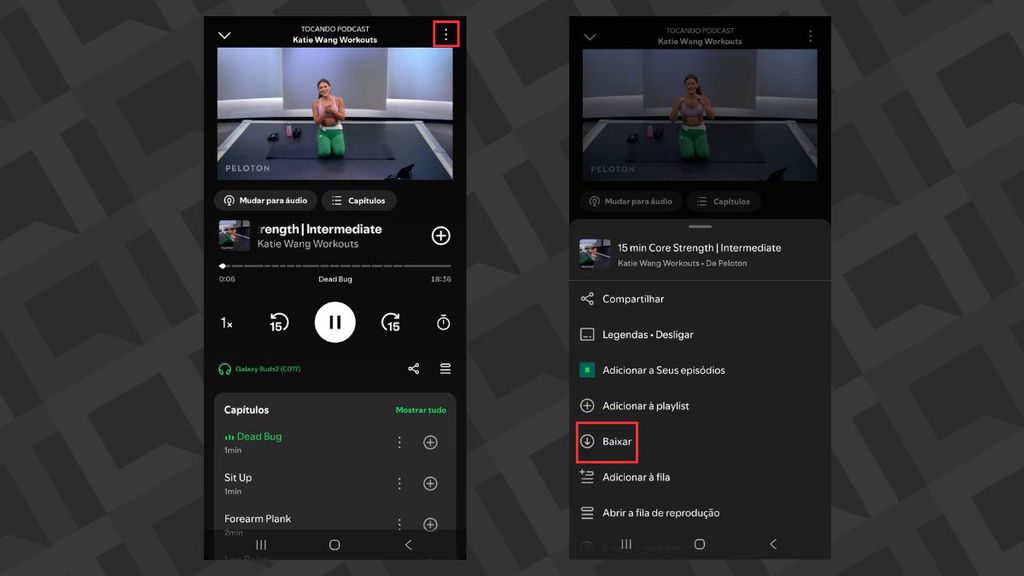Select Adicionar à playlist
Image resolution: width=1024 pixels, height=576 pixels.
tap(700, 406)
